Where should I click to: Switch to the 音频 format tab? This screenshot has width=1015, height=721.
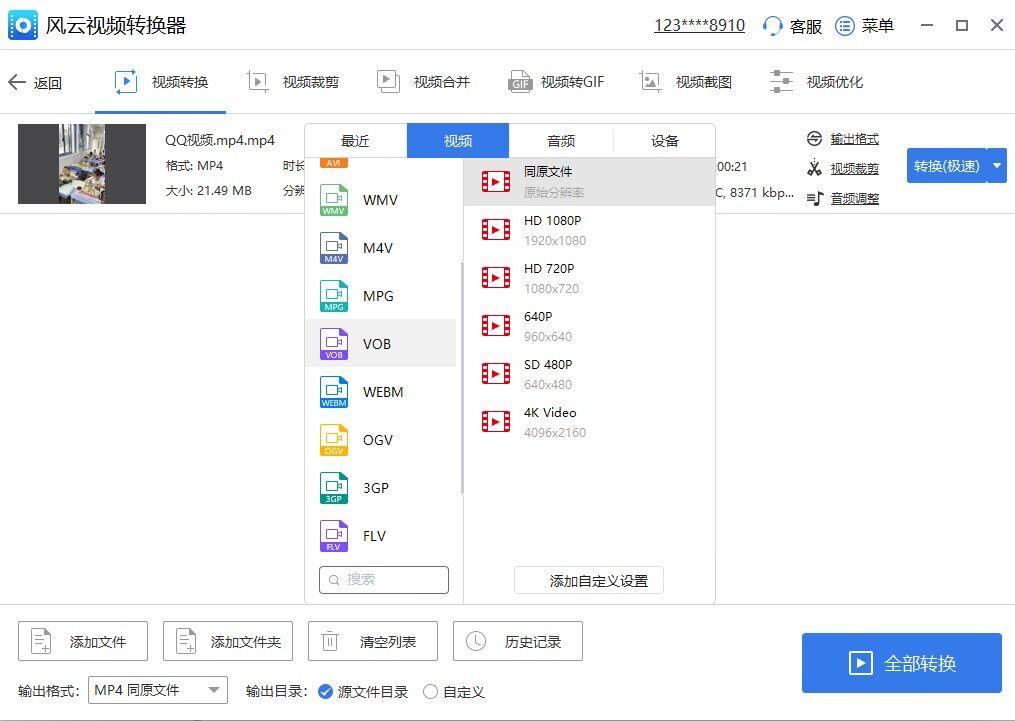click(x=561, y=140)
